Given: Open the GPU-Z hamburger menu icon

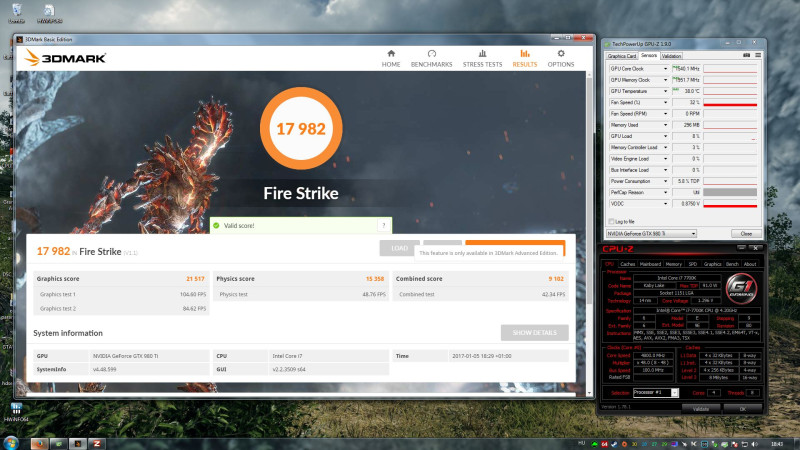Looking at the screenshot, I should click(x=758, y=55).
